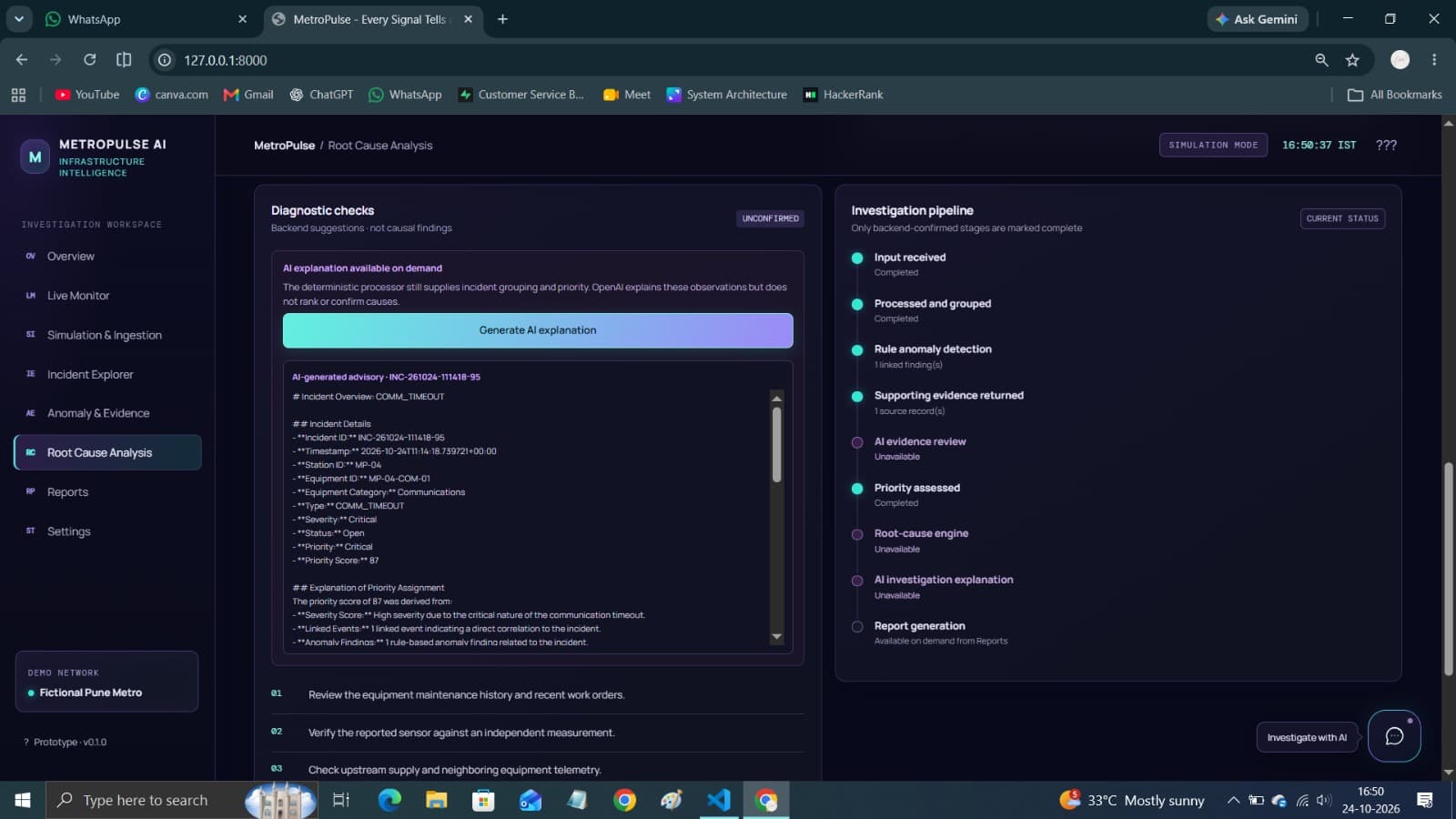The width and height of the screenshot is (1456, 819).
Task: Click Ask Gemini button
Action: 1258,19
